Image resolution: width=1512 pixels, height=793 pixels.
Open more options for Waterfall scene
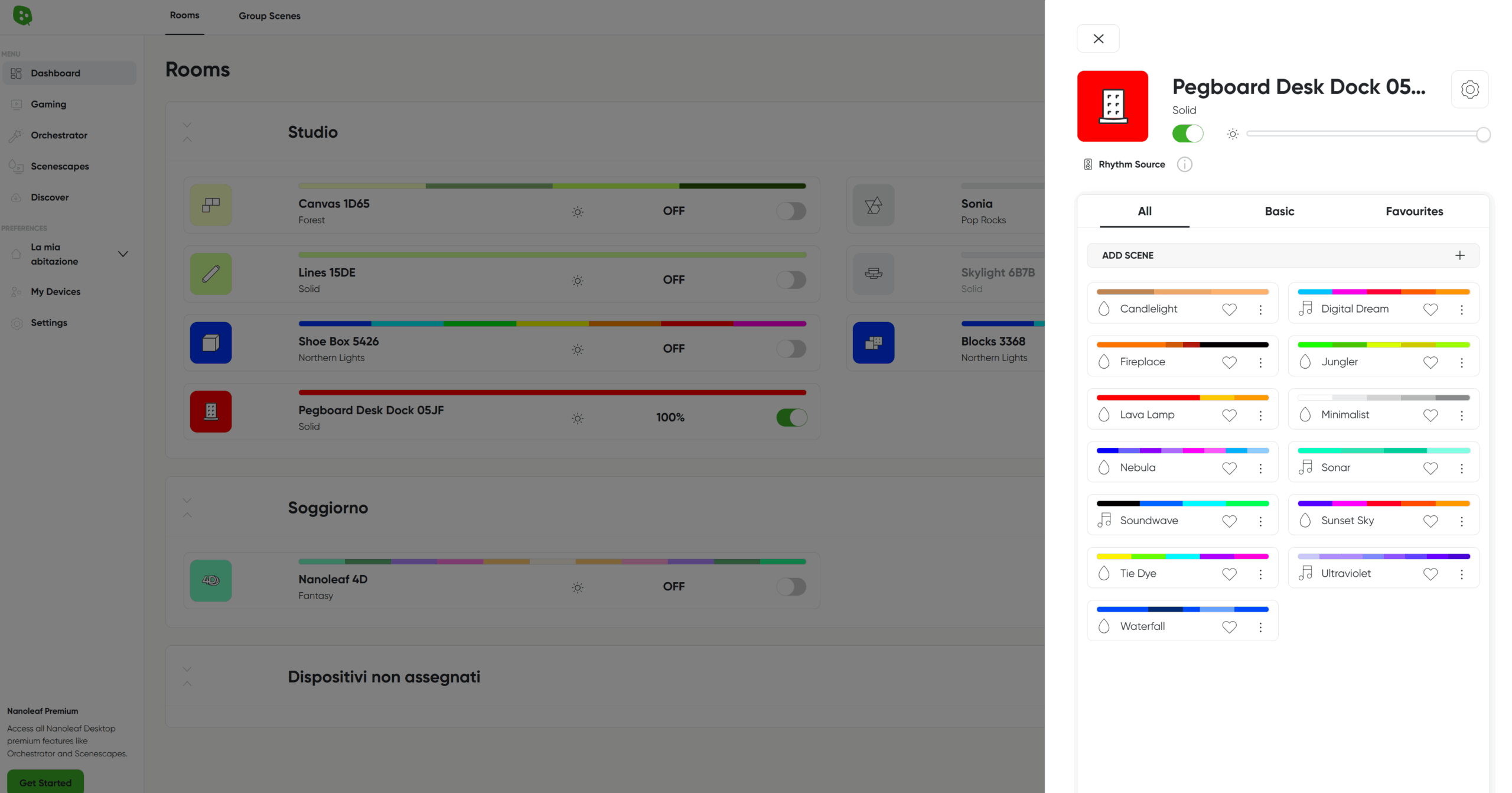tap(1260, 626)
